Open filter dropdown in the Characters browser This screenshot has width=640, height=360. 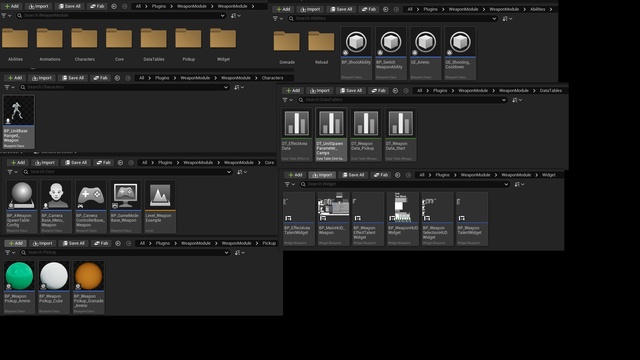(x=9, y=87)
